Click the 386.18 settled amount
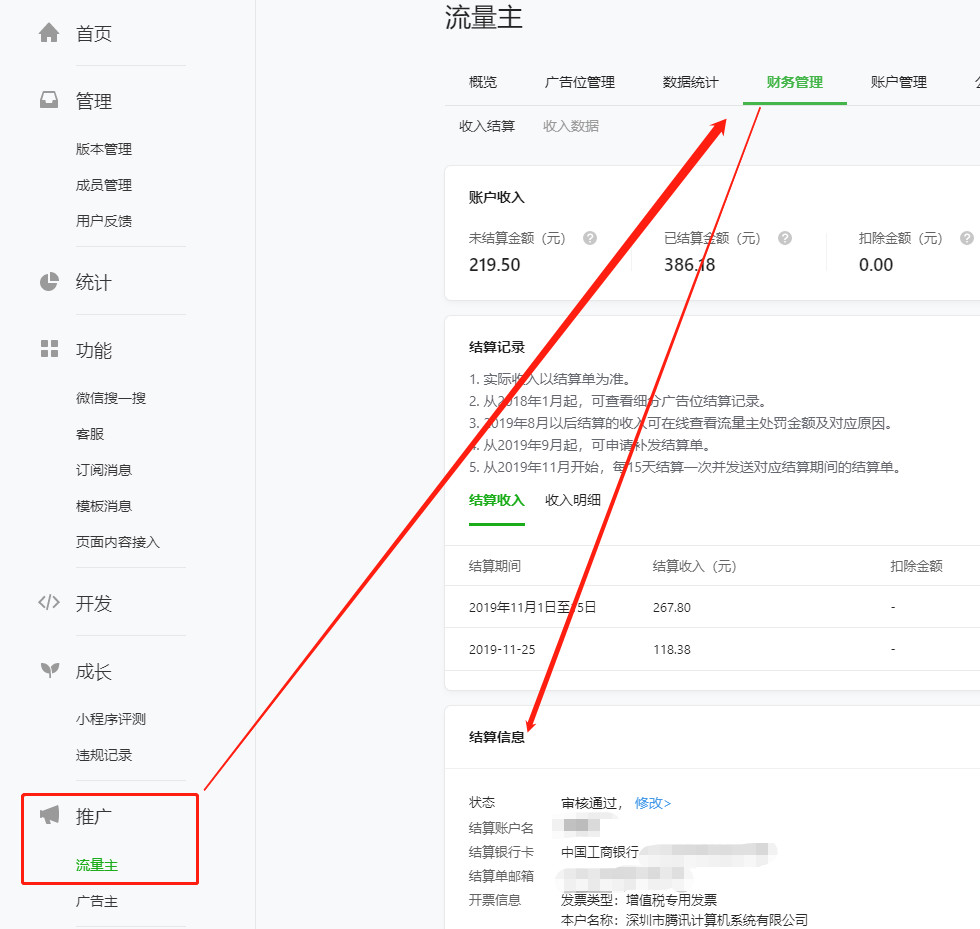Screen dimensions: 980x929 pos(689,265)
